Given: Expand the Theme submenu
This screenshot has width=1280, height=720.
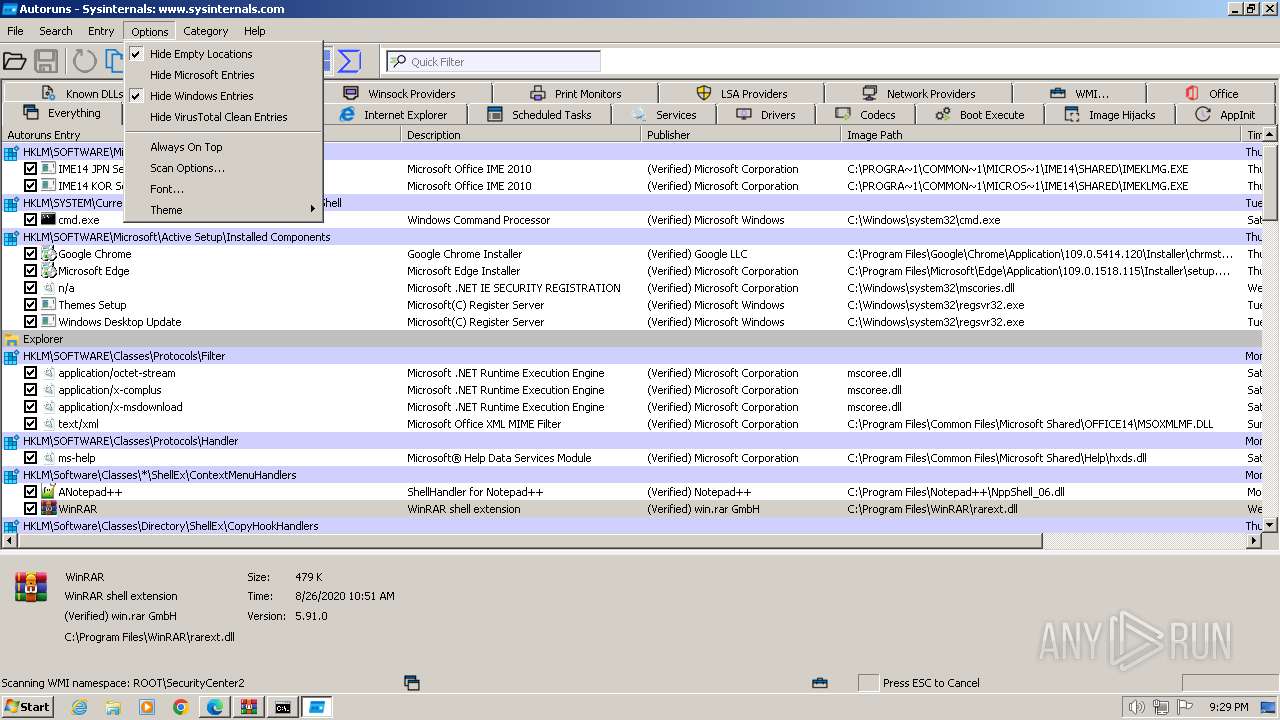Looking at the screenshot, I should pos(222,210).
